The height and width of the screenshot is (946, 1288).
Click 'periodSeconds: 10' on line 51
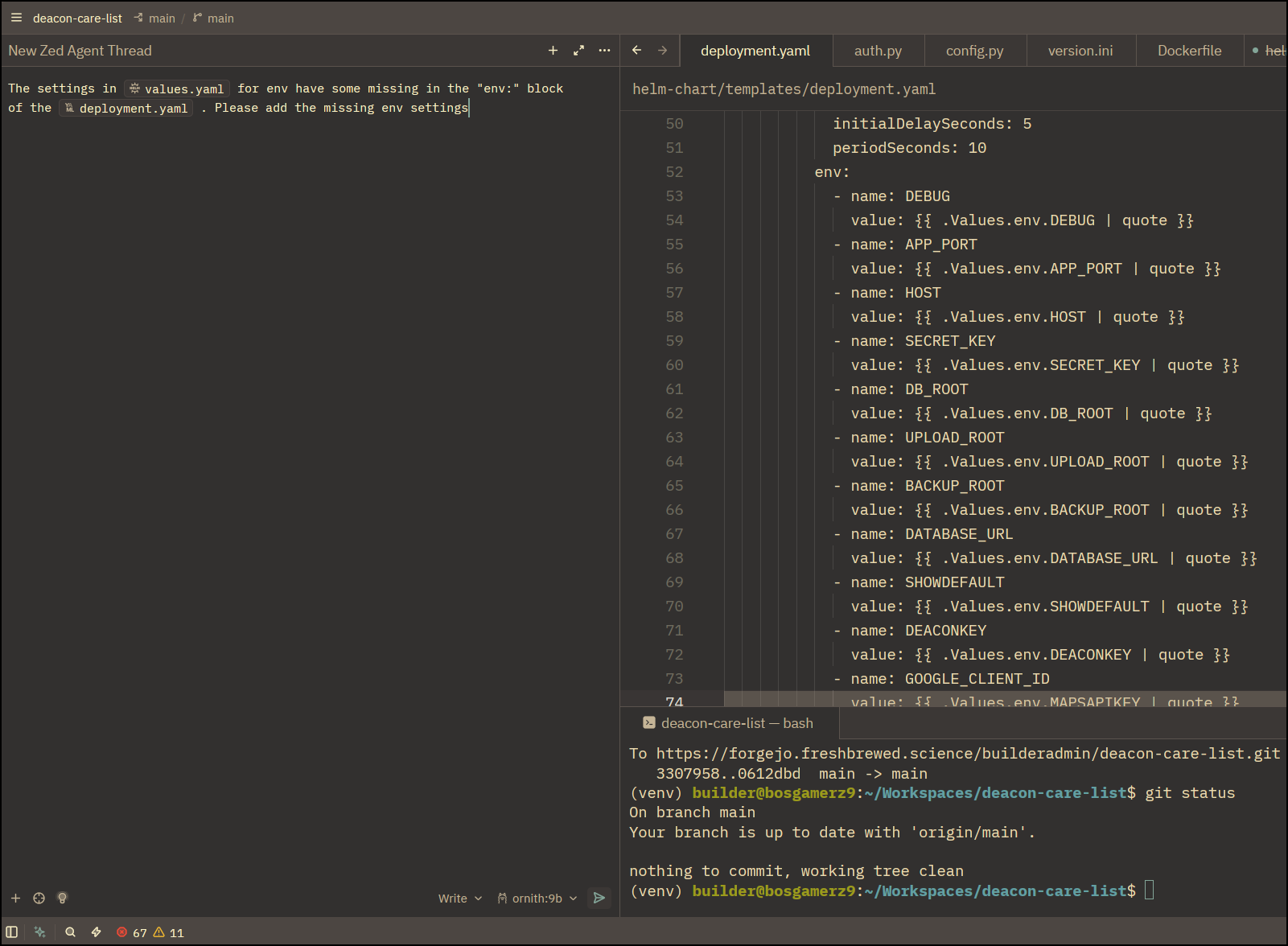pos(909,148)
